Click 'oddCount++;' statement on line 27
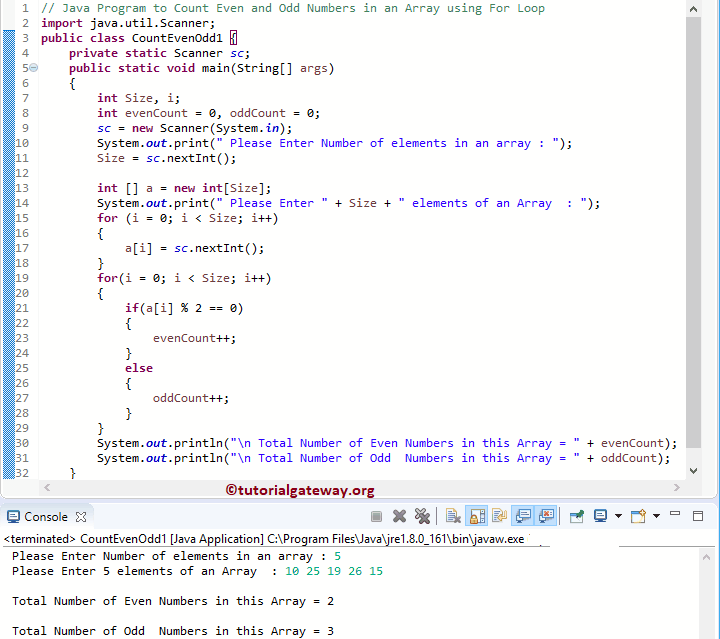 (191, 398)
